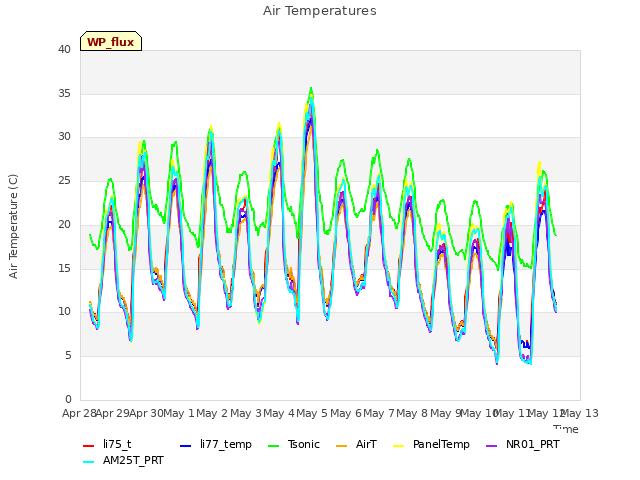Click the WP_flux annotation box
The image size is (640, 480).
pyautogui.click(x=111, y=41)
